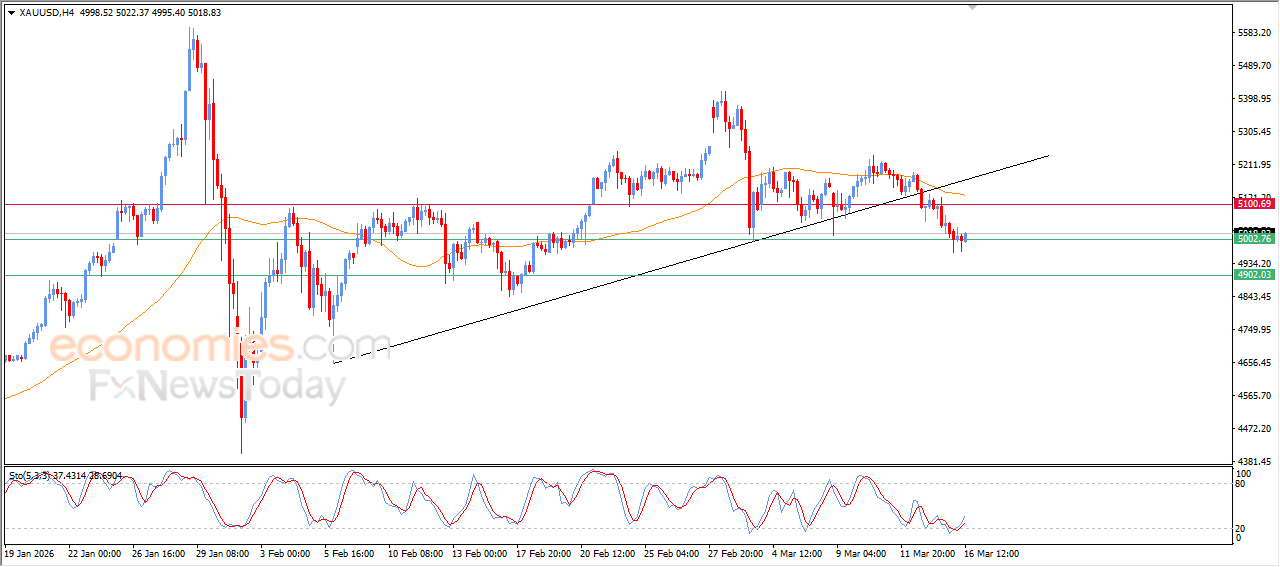Click the 27 Feb 20:00 date label
The height and width of the screenshot is (567, 1280).
(x=735, y=552)
